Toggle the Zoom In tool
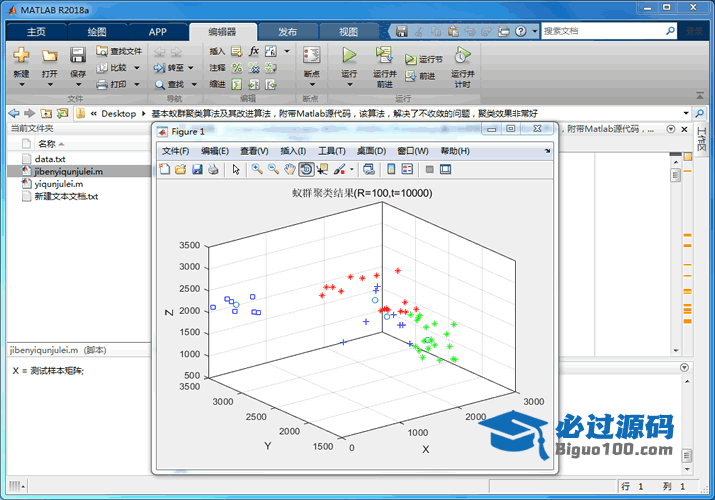Image resolution: width=715 pixels, height=500 pixels. (257, 170)
